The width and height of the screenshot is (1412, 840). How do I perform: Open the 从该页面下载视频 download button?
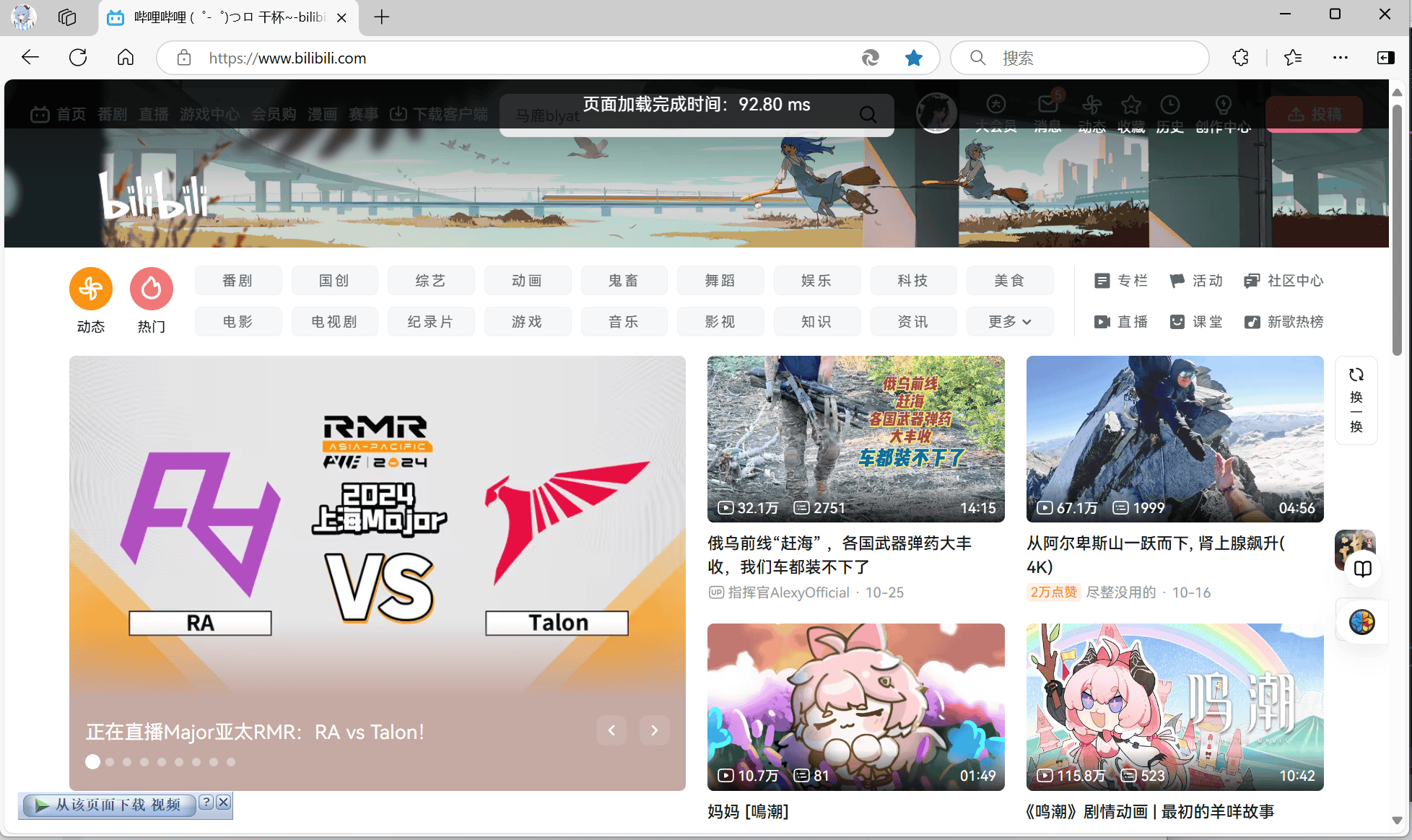point(110,805)
